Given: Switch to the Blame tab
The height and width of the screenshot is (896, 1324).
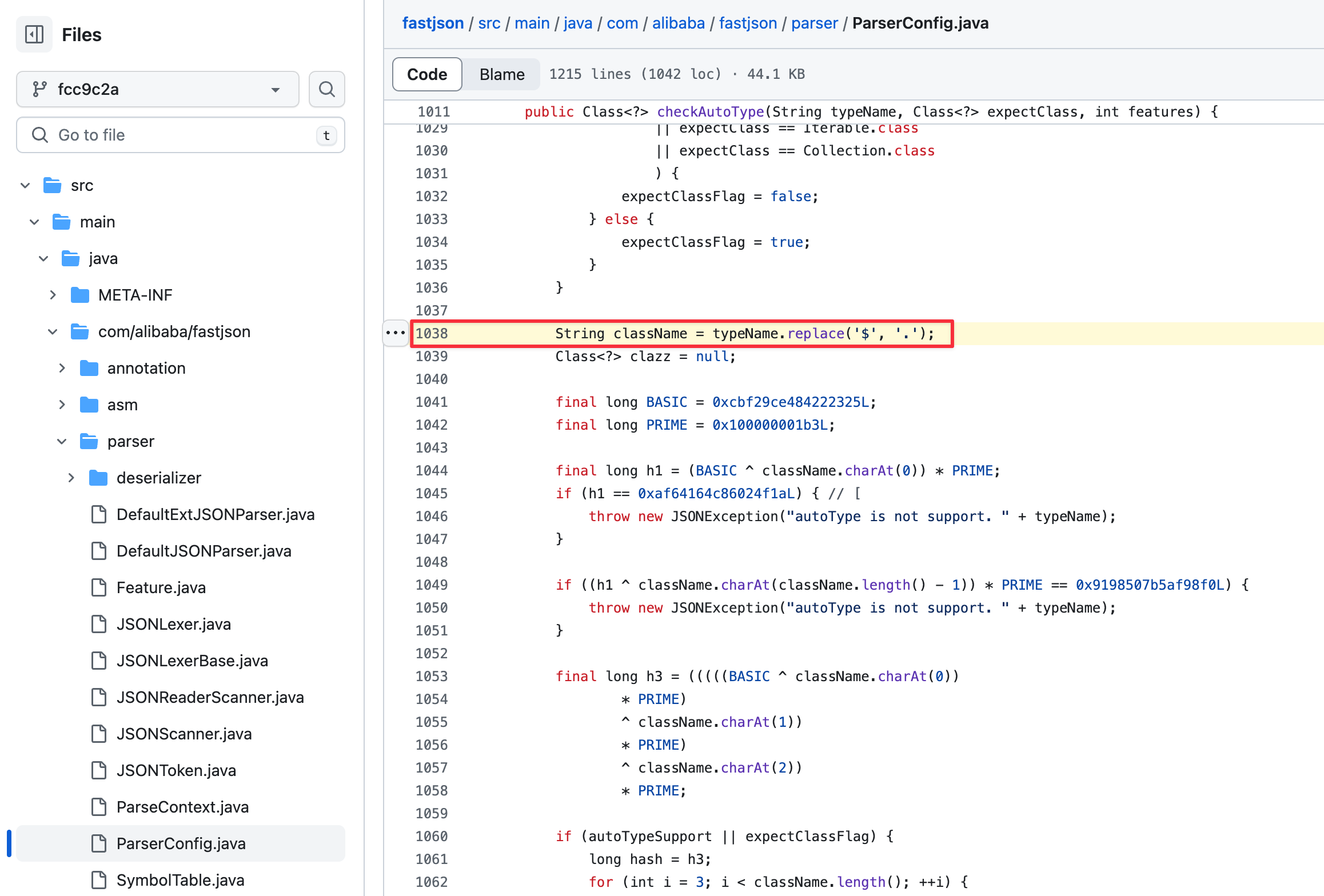Looking at the screenshot, I should 502,74.
